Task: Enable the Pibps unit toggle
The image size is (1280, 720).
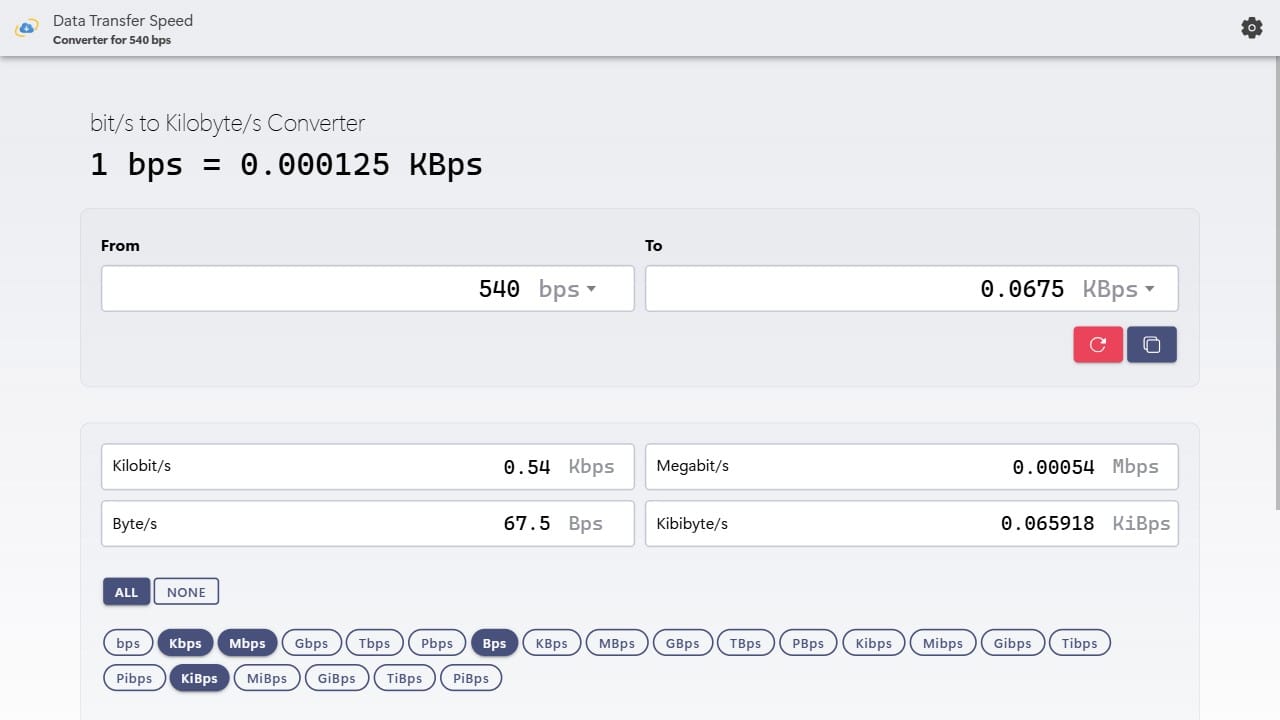Action: click(x=133, y=678)
